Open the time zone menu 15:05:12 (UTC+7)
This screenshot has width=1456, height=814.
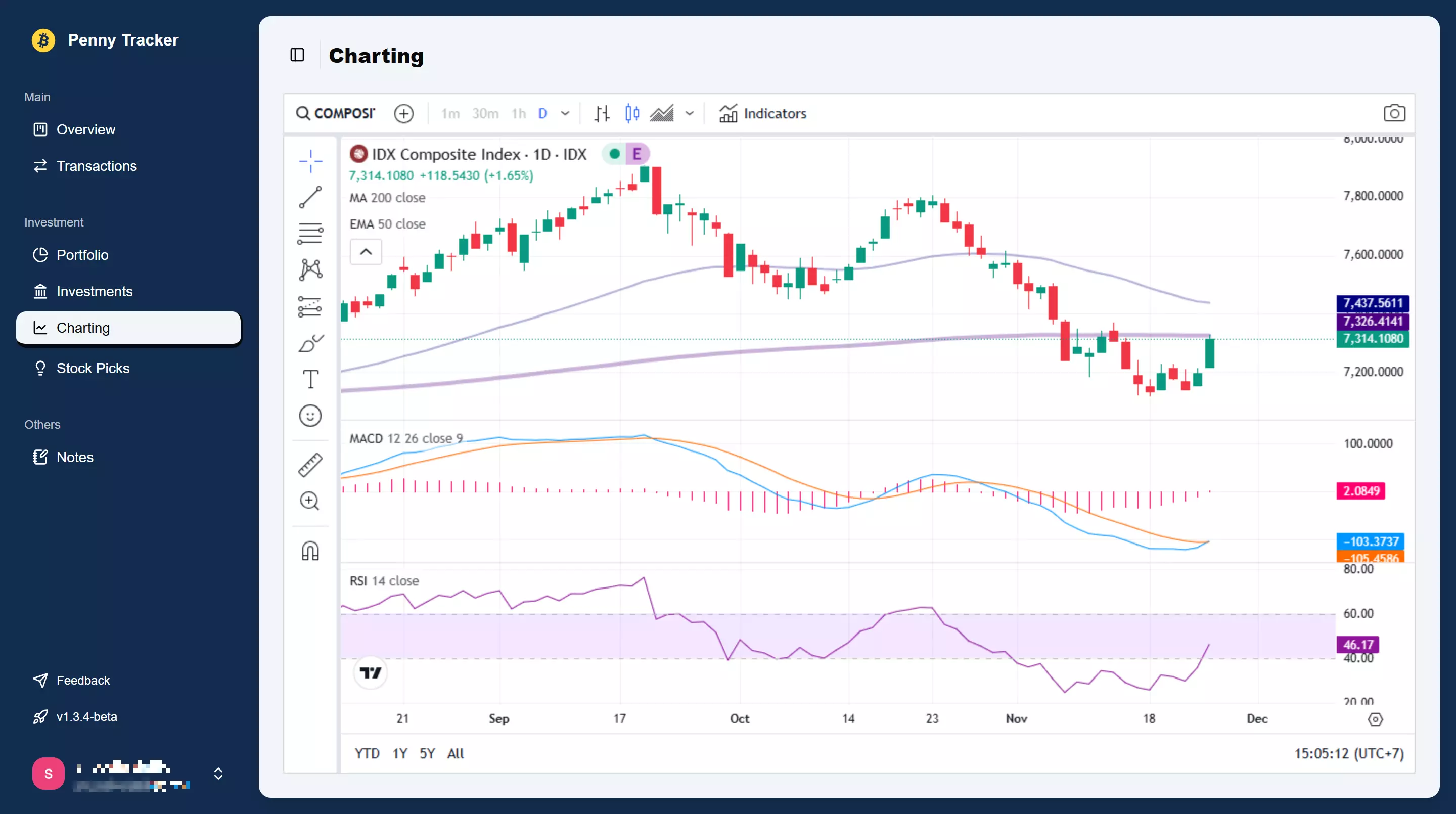(1349, 753)
